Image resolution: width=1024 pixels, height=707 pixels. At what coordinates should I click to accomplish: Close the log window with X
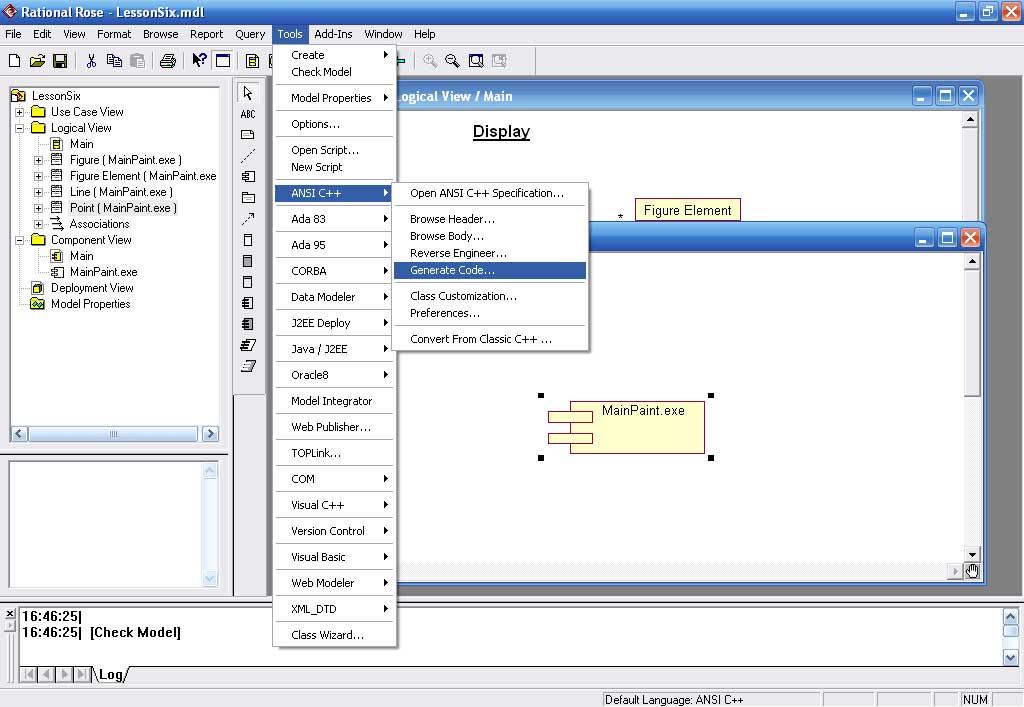coord(9,614)
